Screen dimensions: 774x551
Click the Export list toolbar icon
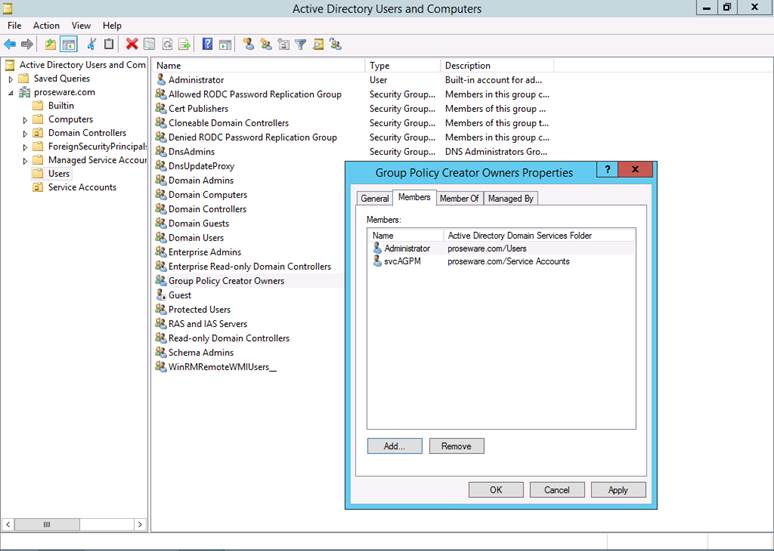coord(184,44)
